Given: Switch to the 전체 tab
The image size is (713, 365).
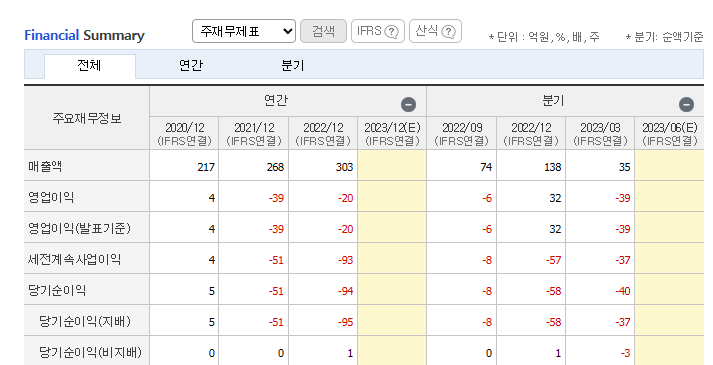Looking at the screenshot, I should tap(90, 66).
